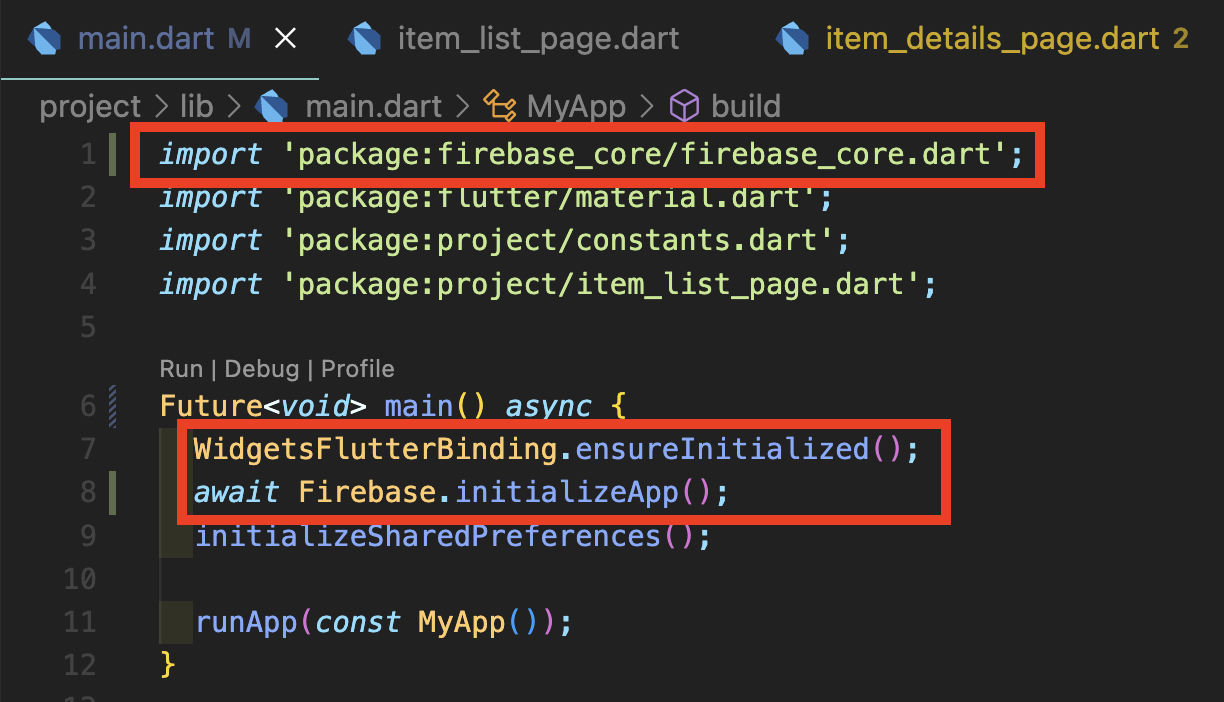Click the flutter/material.dart import line
The height and width of the screenshot is (702, 1224).
496,198
